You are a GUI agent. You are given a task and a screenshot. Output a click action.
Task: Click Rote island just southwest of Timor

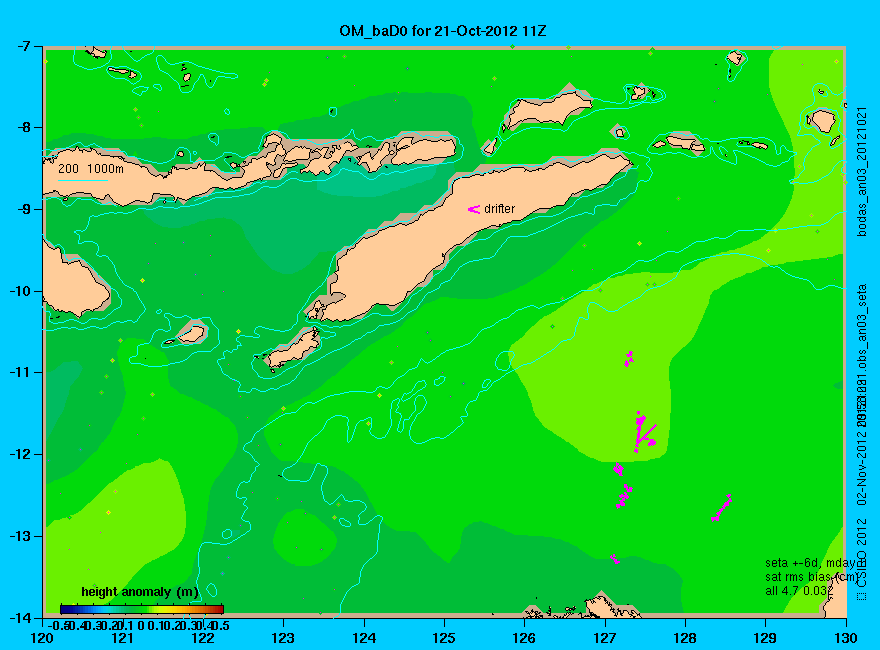[292, 348]
